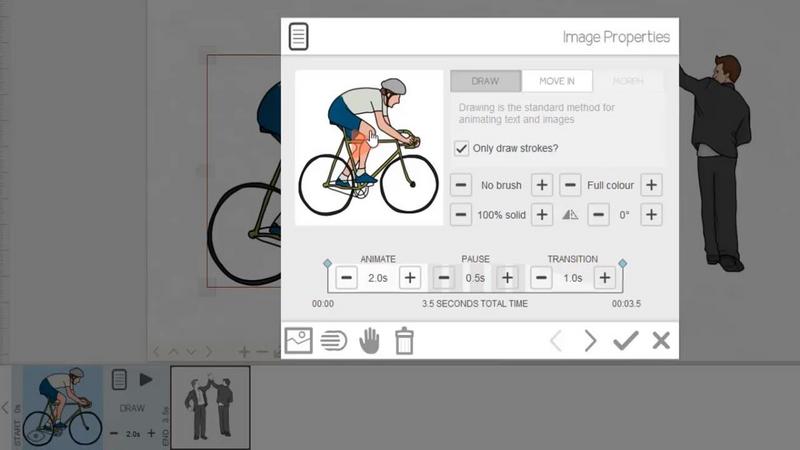The height and width of the screenshot is (450, 800).
Task: Toggle eye icon on cyclist thumbnail
Action: pos(35,437)
